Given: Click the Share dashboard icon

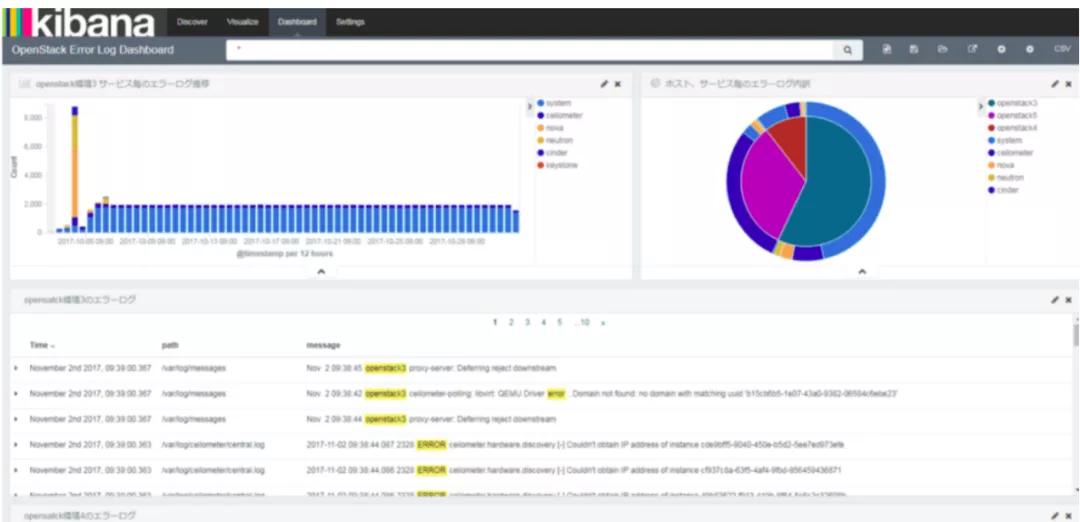Looking at the screenshot, I should (972, 50).
